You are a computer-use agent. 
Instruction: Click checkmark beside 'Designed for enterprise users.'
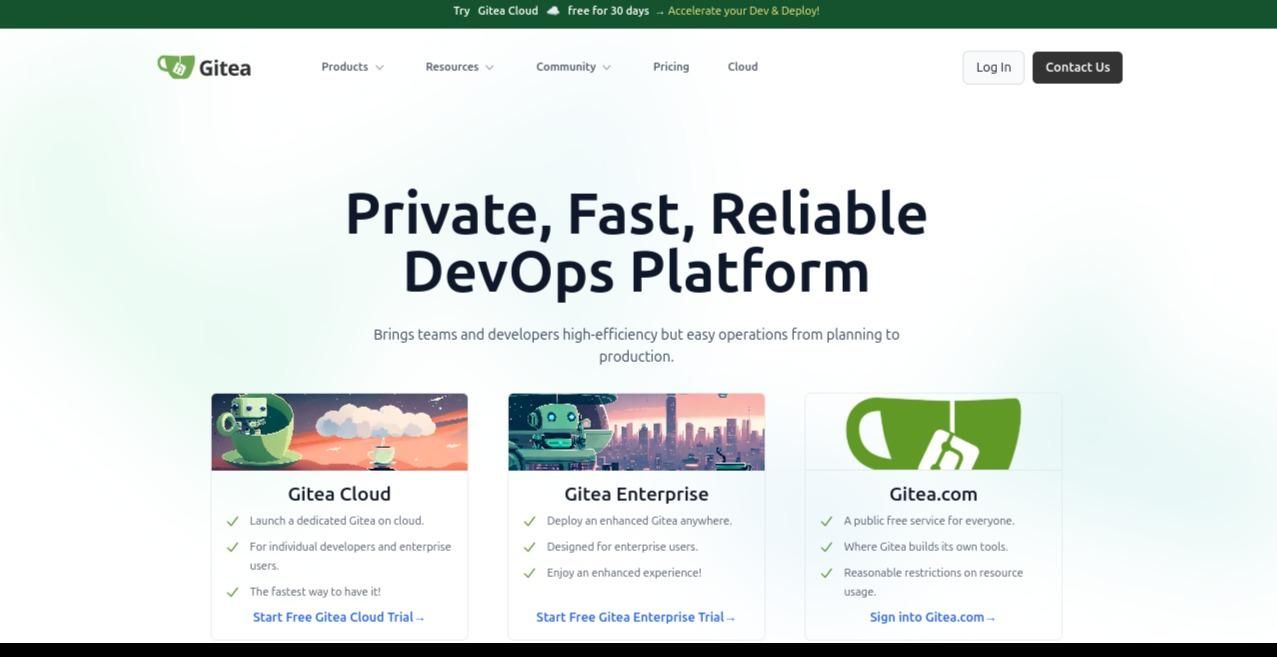coord(530,547)
